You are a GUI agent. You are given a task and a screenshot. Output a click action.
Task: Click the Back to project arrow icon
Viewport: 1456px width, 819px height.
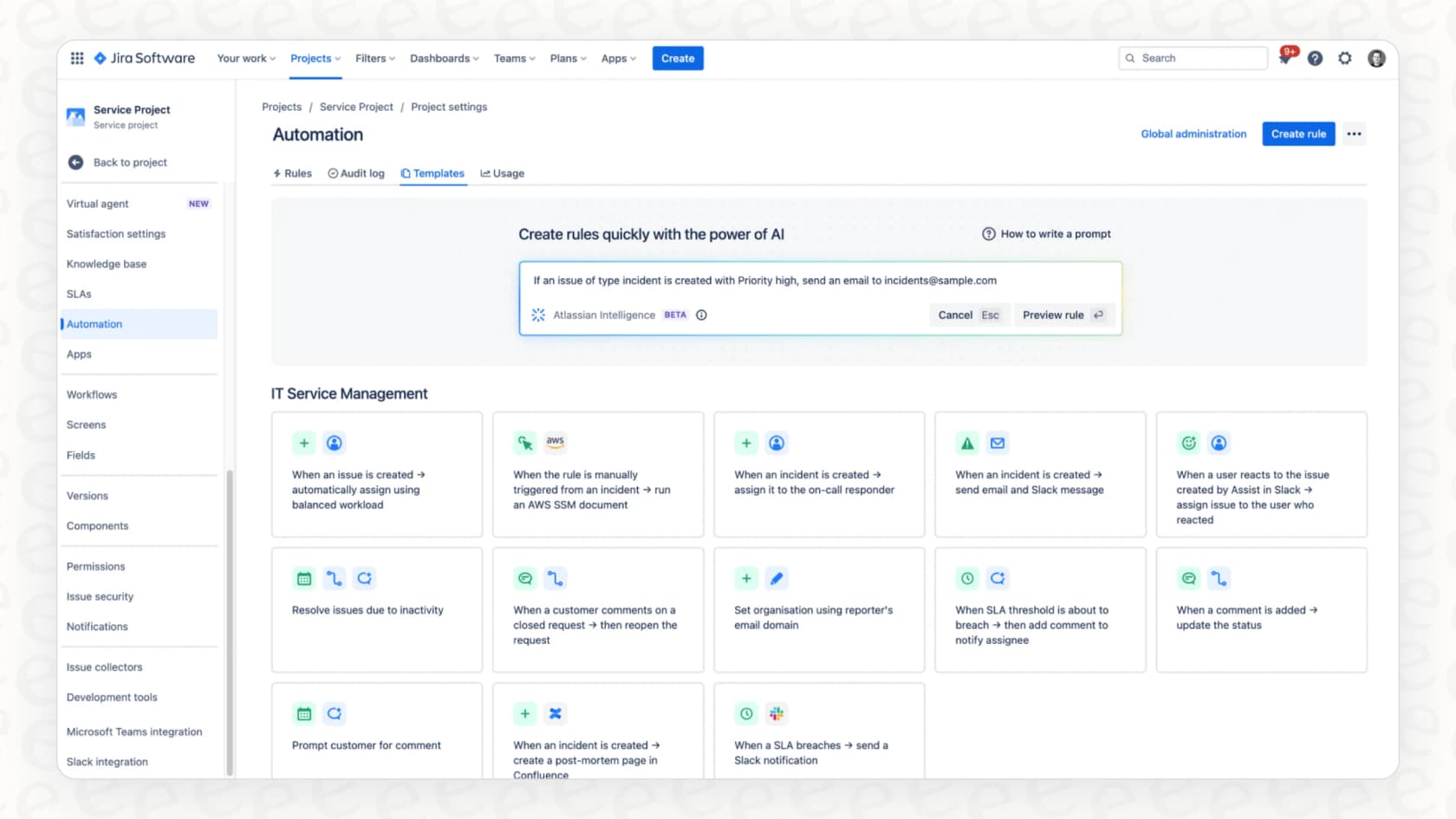(x=75, y=162)
